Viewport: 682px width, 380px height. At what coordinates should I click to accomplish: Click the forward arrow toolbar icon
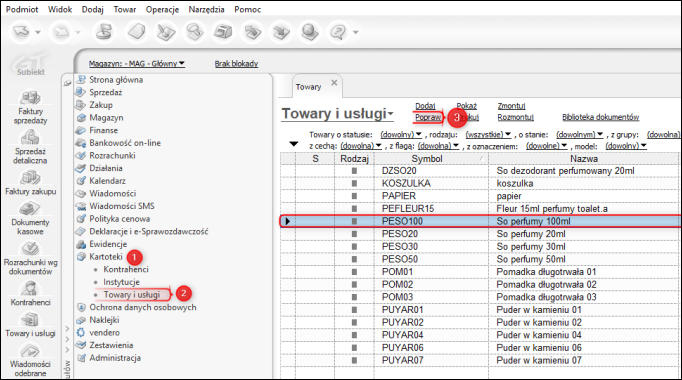click(x=61, y=32)
